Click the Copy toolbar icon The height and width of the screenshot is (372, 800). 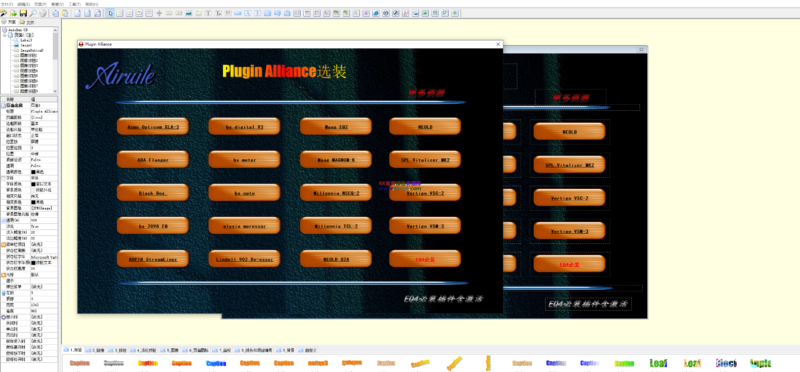[x=55, y=13]
